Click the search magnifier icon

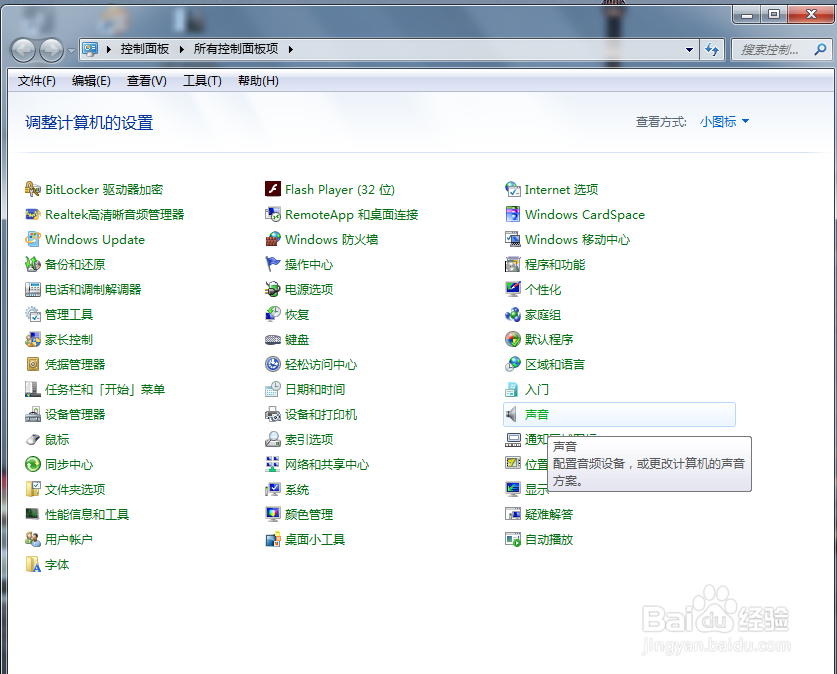pyautogui.click(x=820, y=50)
